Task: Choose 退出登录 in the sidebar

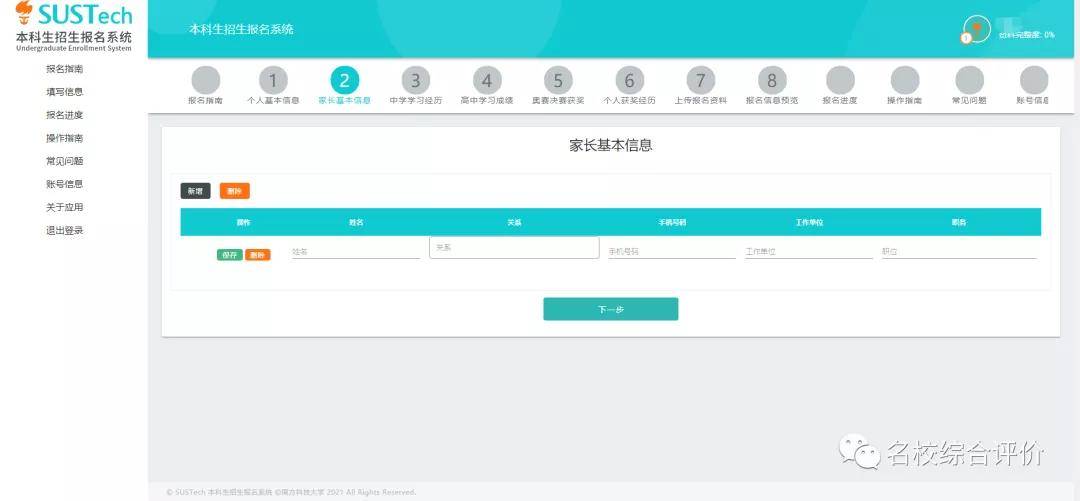Action: coord(64,231)
